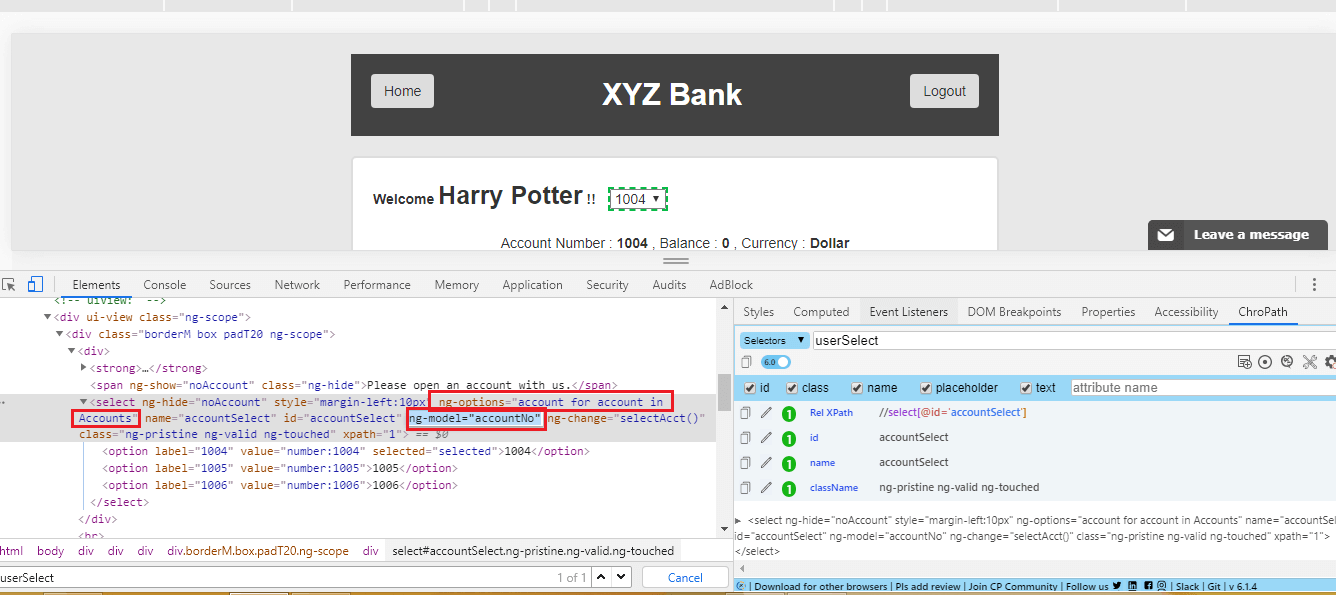Copy the className selector value
The image size is (1336, 595).
745,488
